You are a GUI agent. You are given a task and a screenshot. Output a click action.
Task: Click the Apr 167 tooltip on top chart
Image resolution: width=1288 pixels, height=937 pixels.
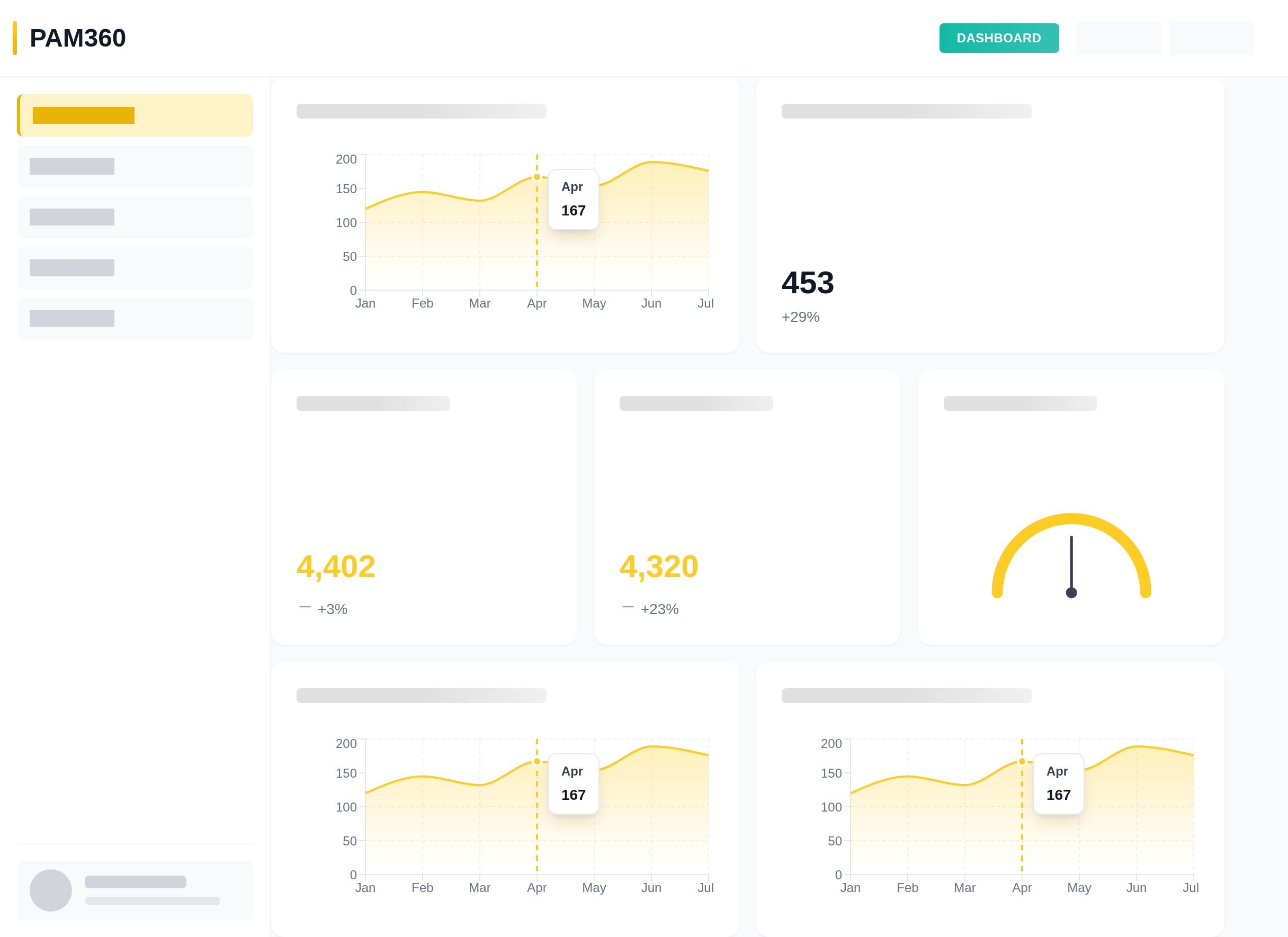coord(573,199)
